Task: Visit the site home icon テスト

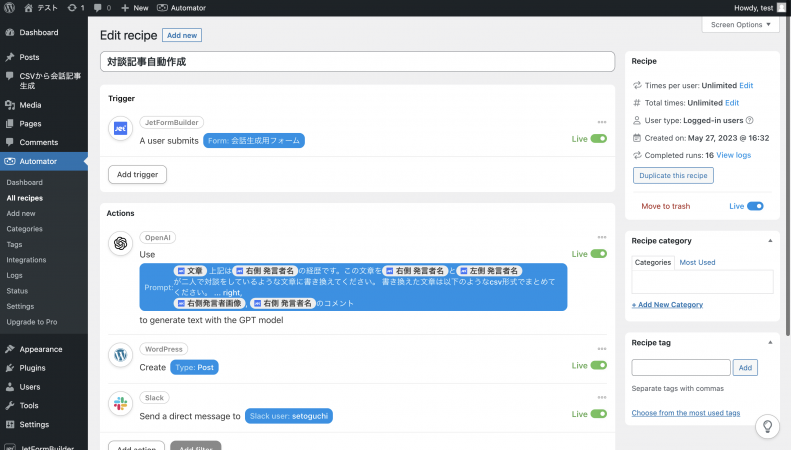Action: (41, 8)
